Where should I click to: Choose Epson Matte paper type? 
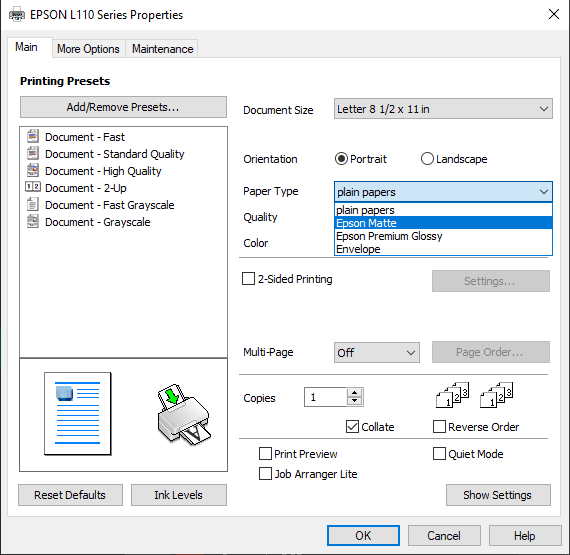(x=443, y=223)
